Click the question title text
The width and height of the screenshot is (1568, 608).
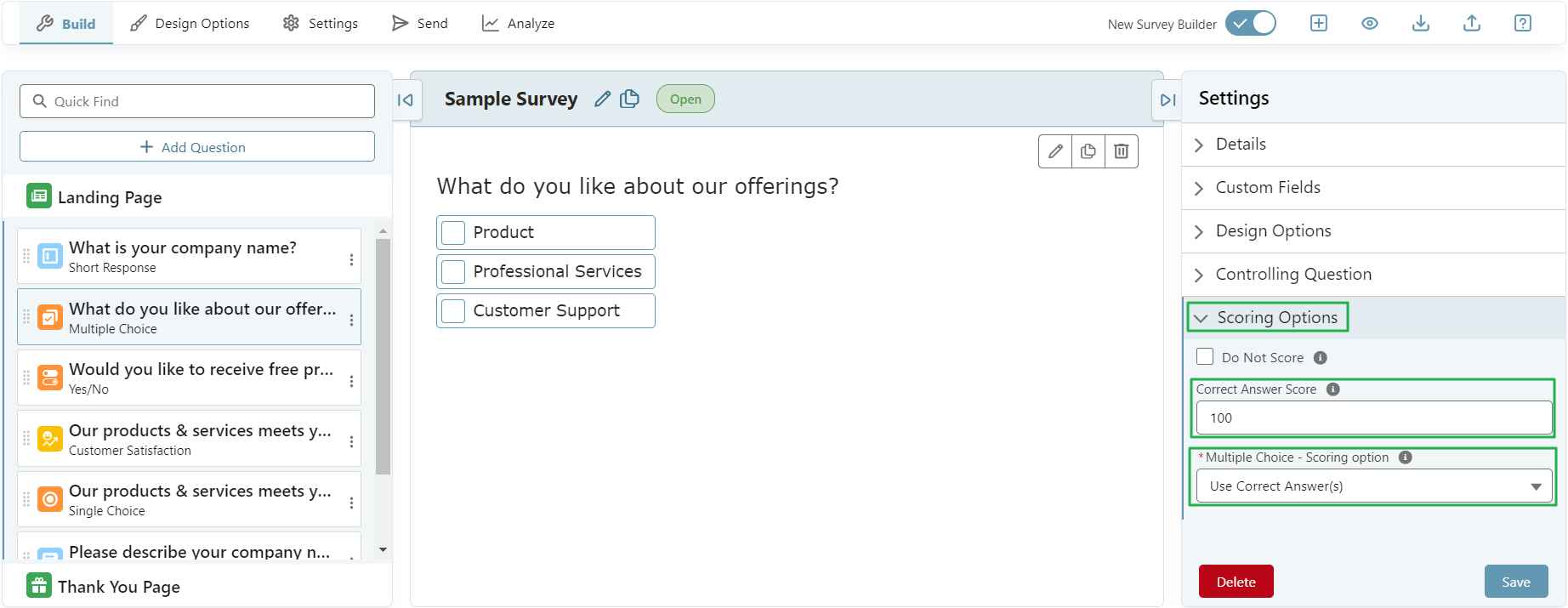point(638,186)
